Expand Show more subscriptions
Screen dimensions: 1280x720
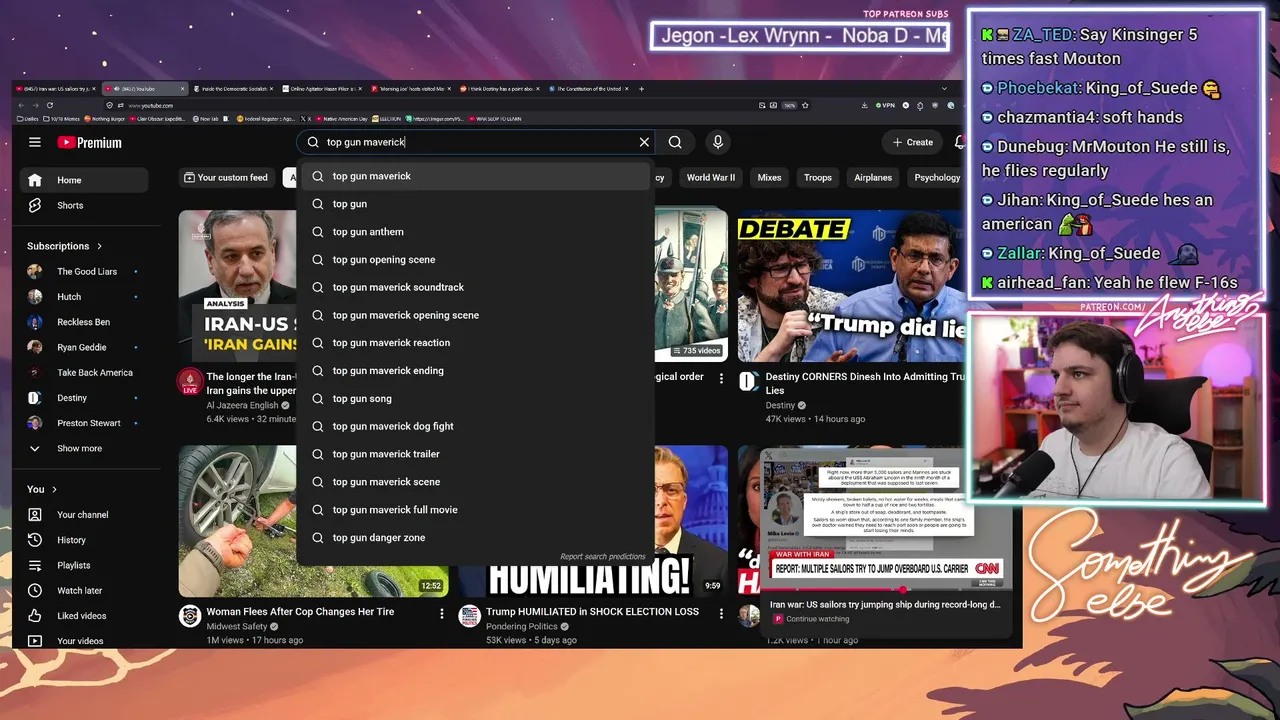point(84,448)
